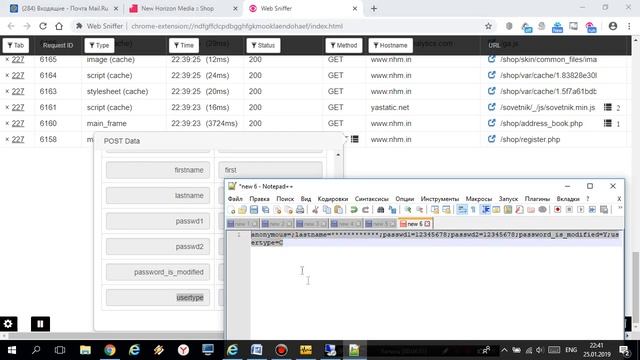
Task: Notepad++: click Redo arrow icon
Action: point(365,210)
